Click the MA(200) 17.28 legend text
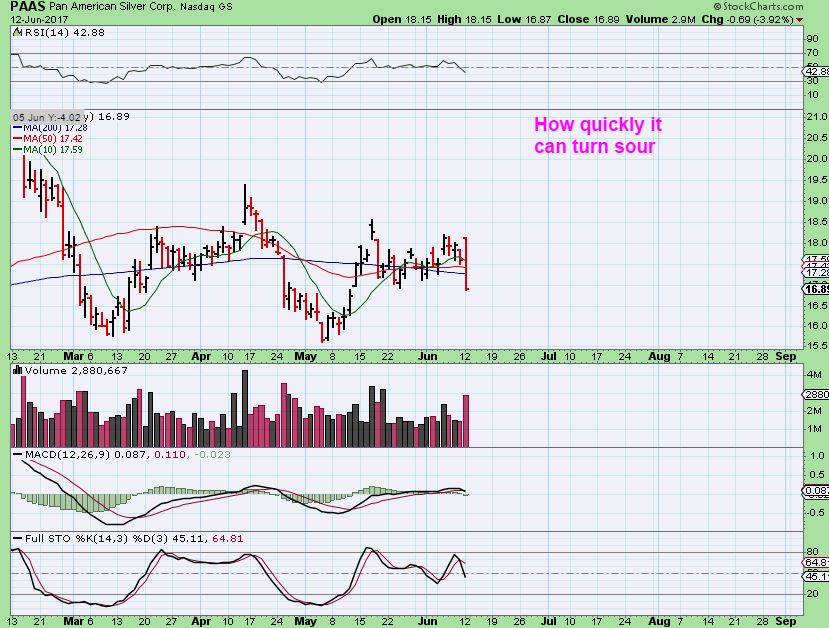Screen dimensions: 829x628 (56, 127)
